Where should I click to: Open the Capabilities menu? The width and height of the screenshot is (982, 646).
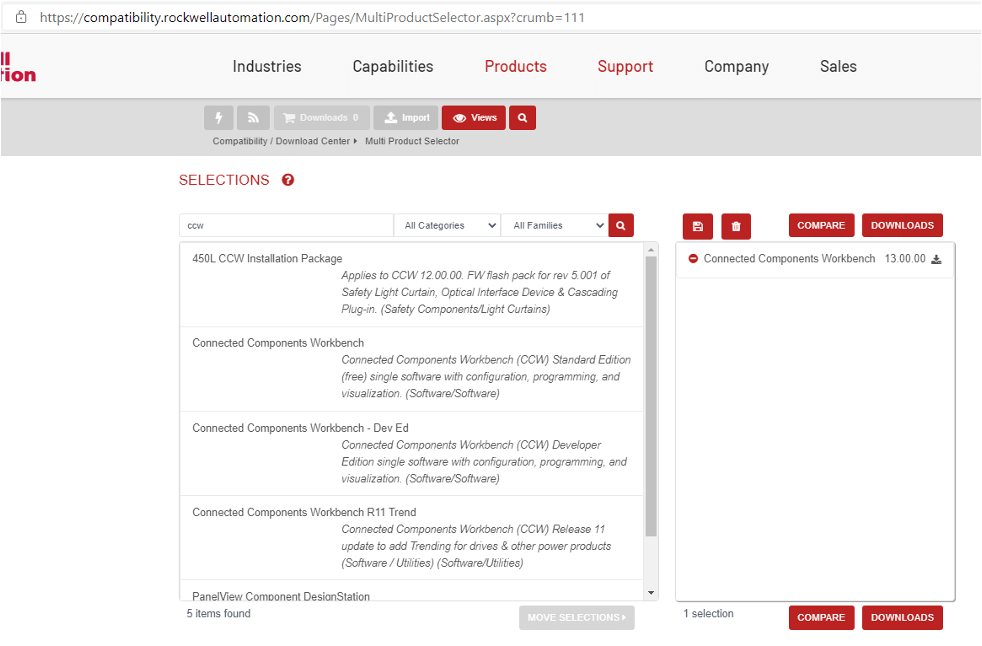point(393,66)
